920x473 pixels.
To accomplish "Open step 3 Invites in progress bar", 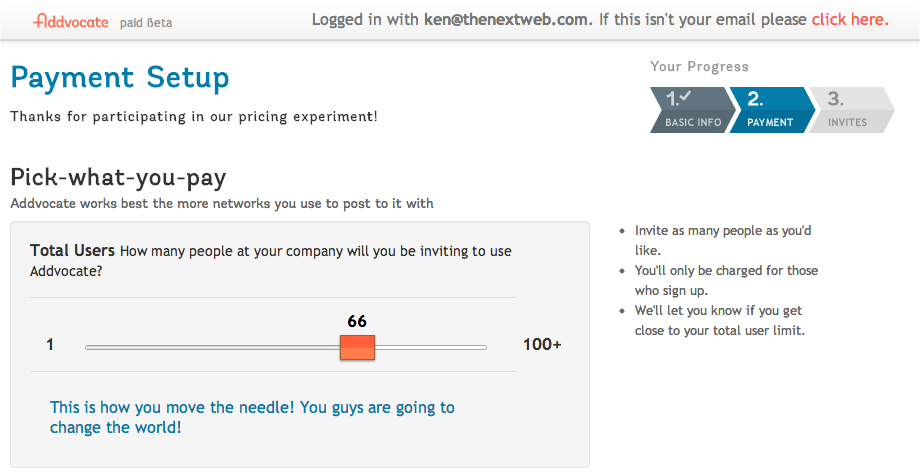I will [x=851, y=110].
